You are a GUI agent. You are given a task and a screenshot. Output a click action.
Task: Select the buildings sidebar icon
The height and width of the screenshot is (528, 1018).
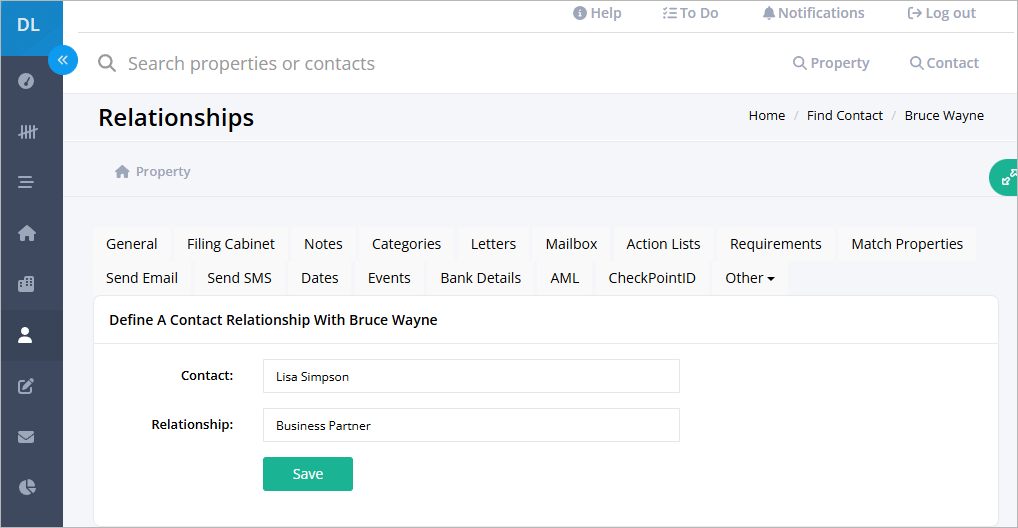[x=26, y=284]
